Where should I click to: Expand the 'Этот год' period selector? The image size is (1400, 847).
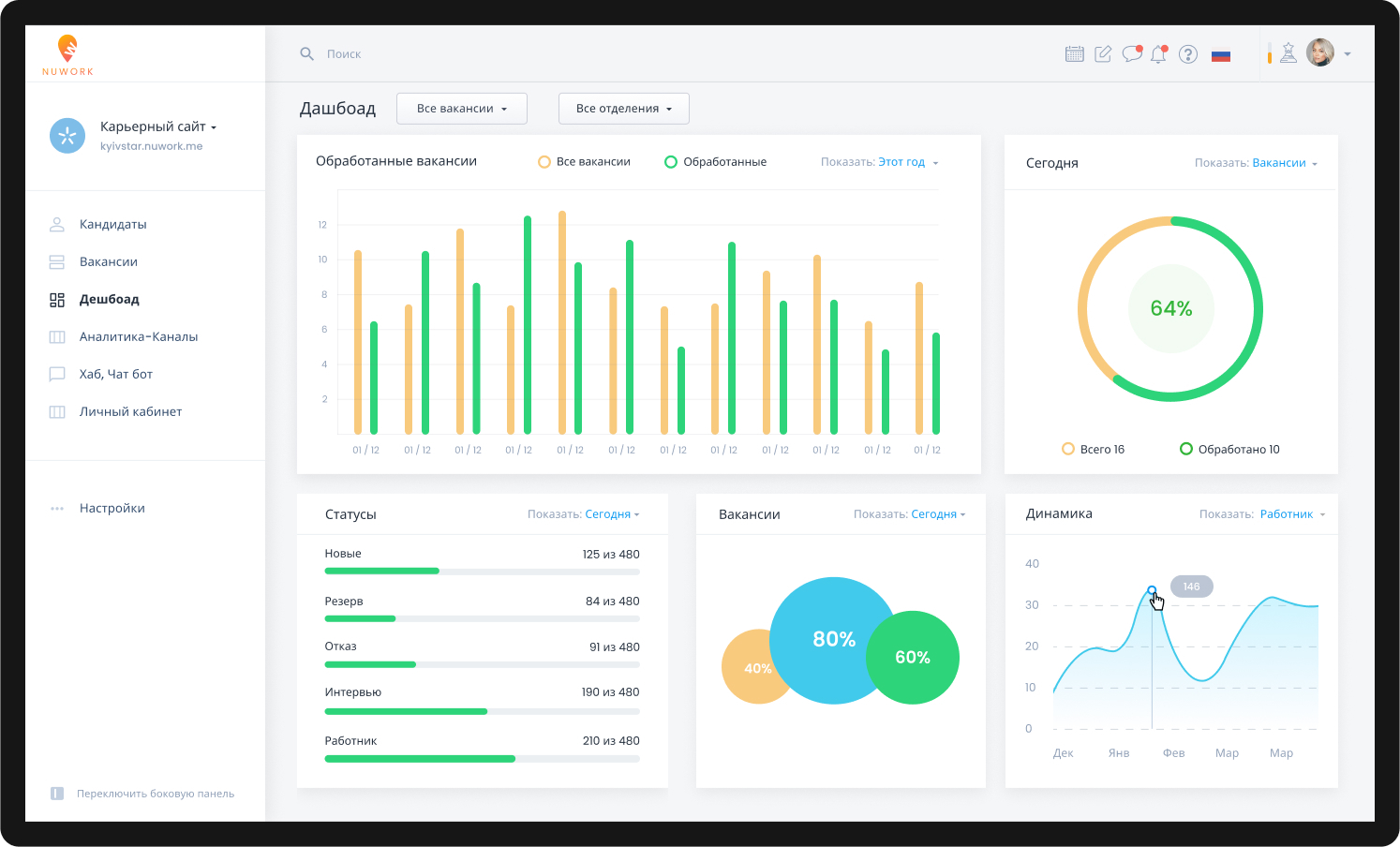907,162
